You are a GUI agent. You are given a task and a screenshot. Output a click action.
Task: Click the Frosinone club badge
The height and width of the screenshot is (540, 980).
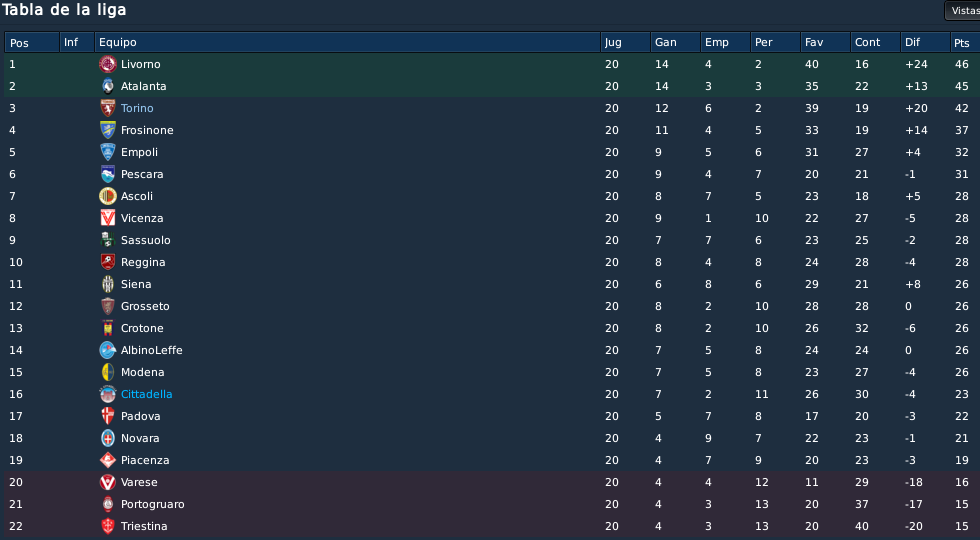tap(108, 130)
